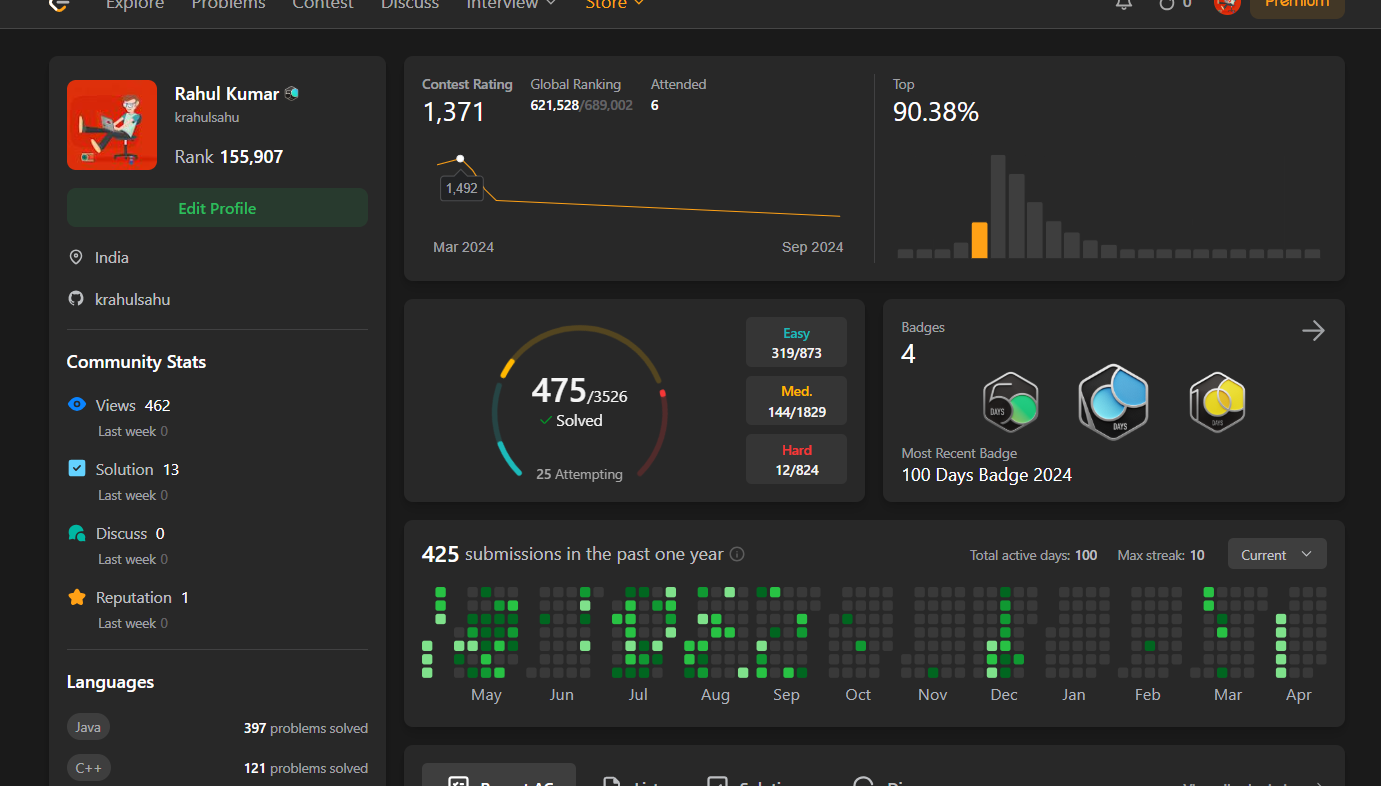The height and width of the screenshot is (786, 1381).
Task: Click the Sep 2024 chart axis label
Action: pyautogui.click(x=813, y=247)
